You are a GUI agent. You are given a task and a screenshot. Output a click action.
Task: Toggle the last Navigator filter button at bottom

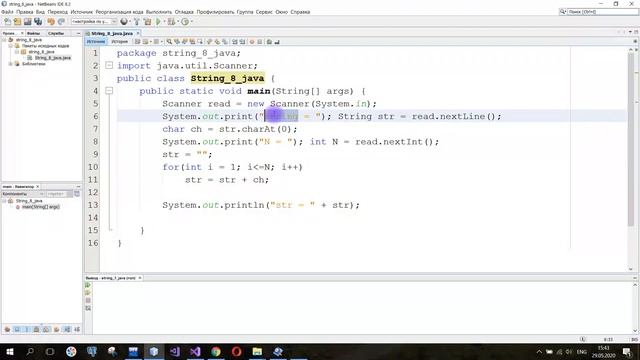point(77,329)
